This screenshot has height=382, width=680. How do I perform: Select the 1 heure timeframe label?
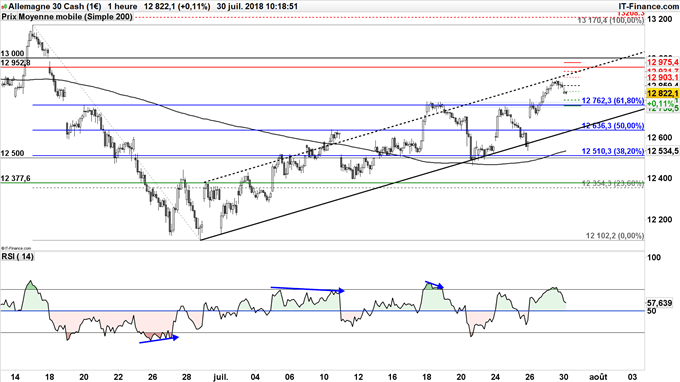(x=122, y=7)
